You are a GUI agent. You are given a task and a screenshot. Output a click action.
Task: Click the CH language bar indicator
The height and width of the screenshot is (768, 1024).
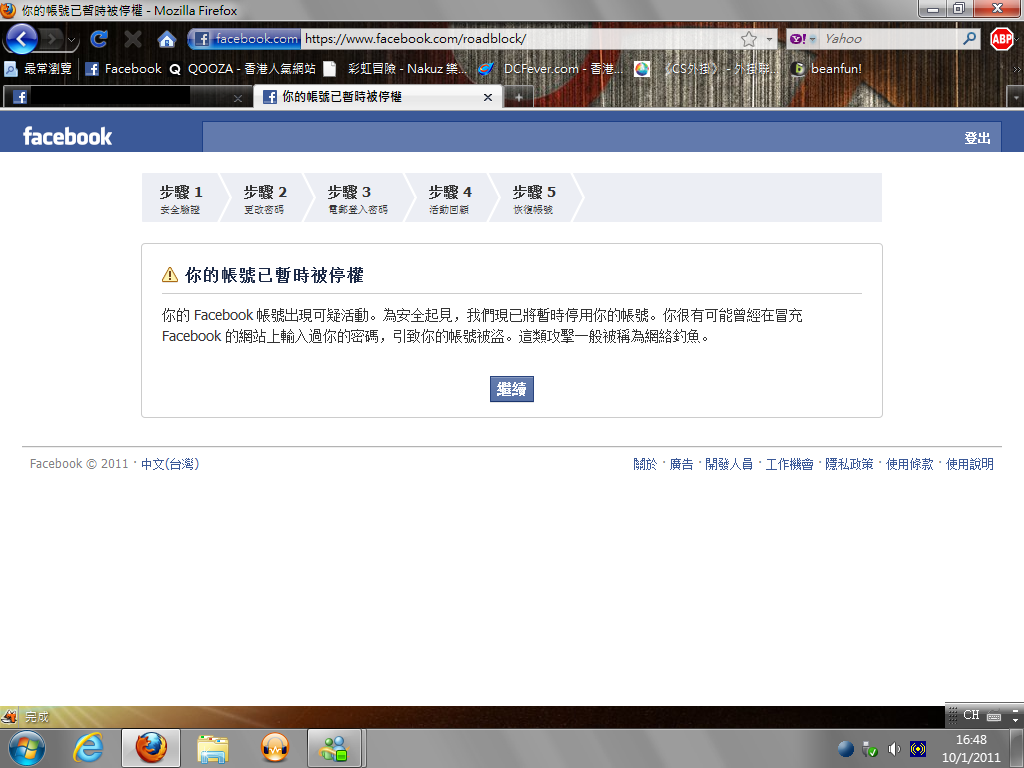tap(970, 714)
